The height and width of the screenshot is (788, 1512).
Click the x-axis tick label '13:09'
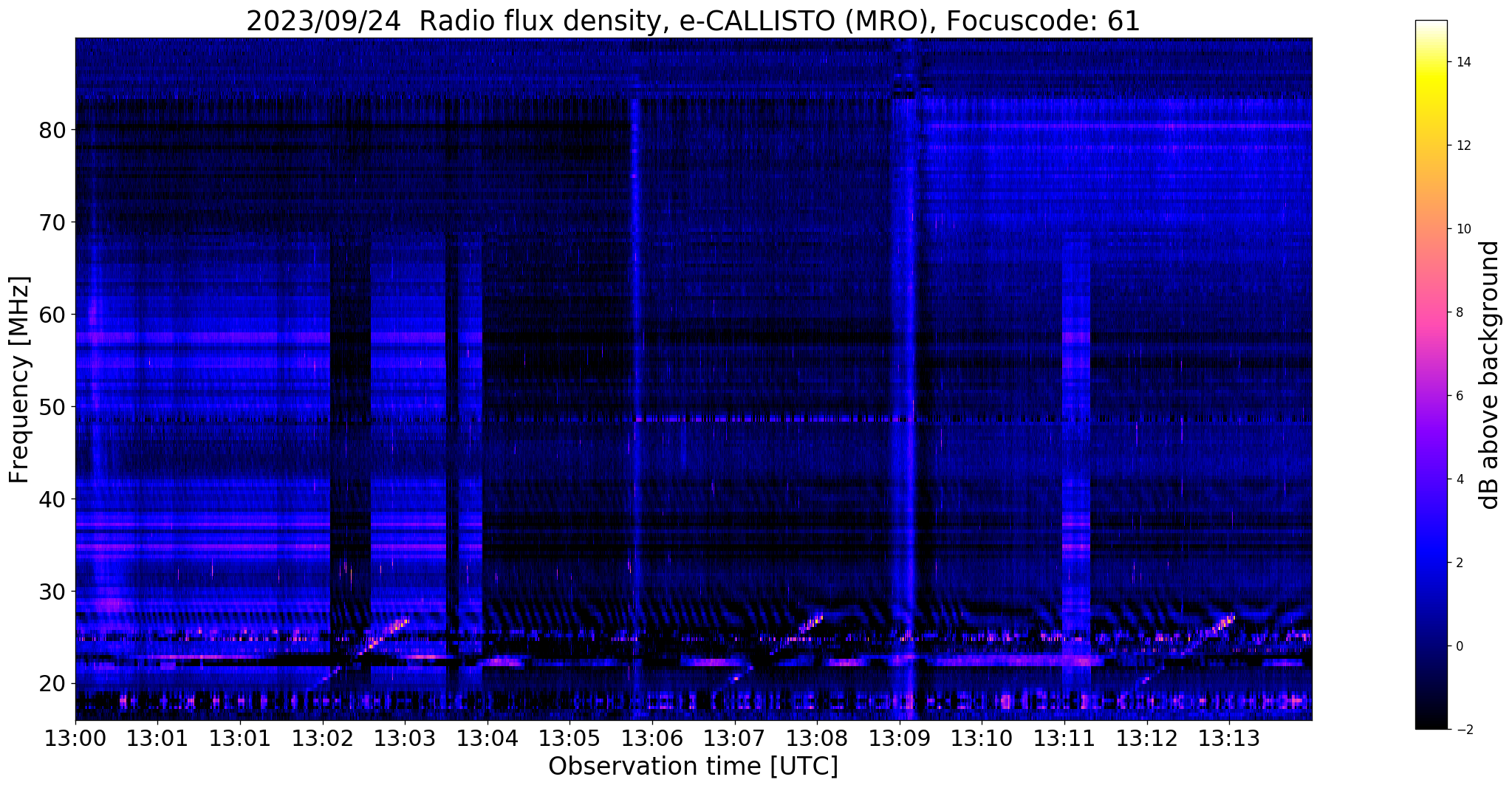point(900,738)
